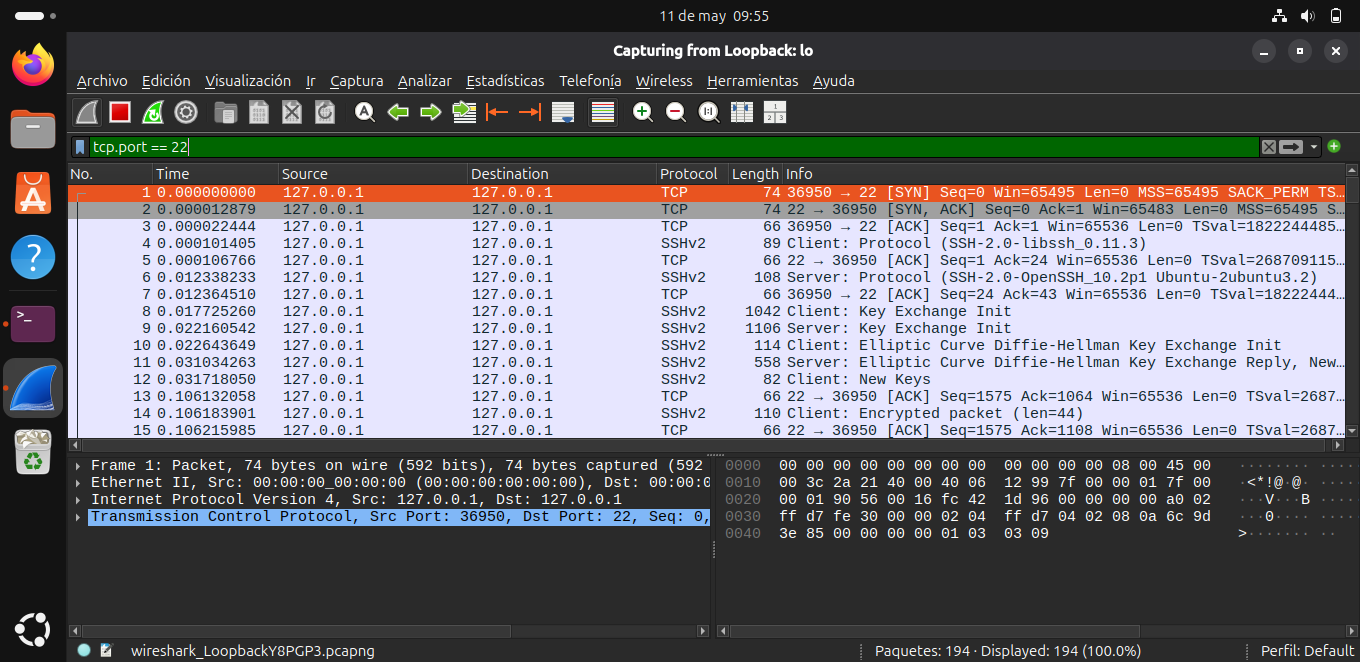This screenshot has width=1360, height=662.
Task: Sort by the Destination column header
Action: coord(561,174)
